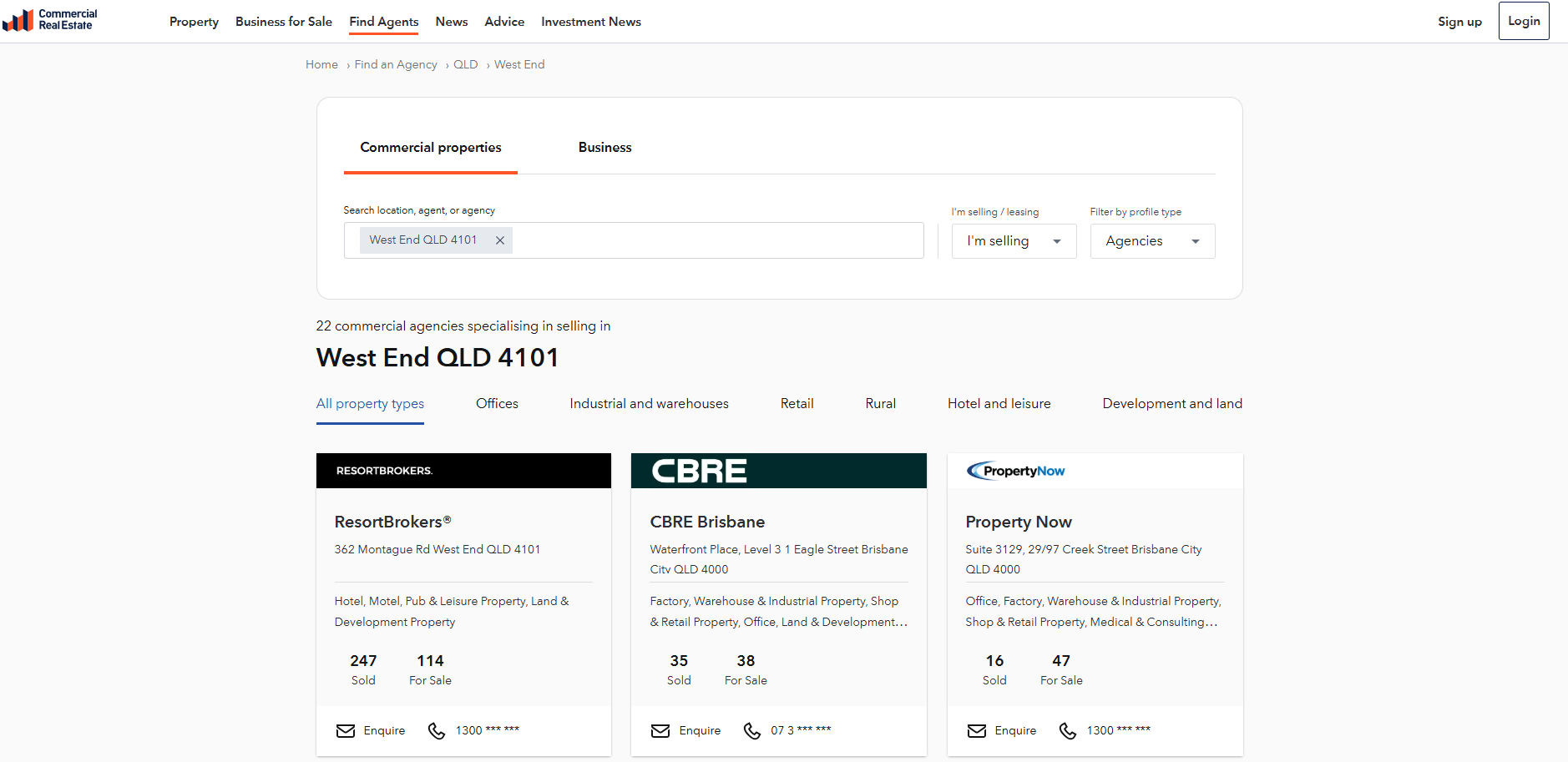Click phone icon on ResortBrokers card
This screenshot has width=1568, height=762.
coord(437,731)
